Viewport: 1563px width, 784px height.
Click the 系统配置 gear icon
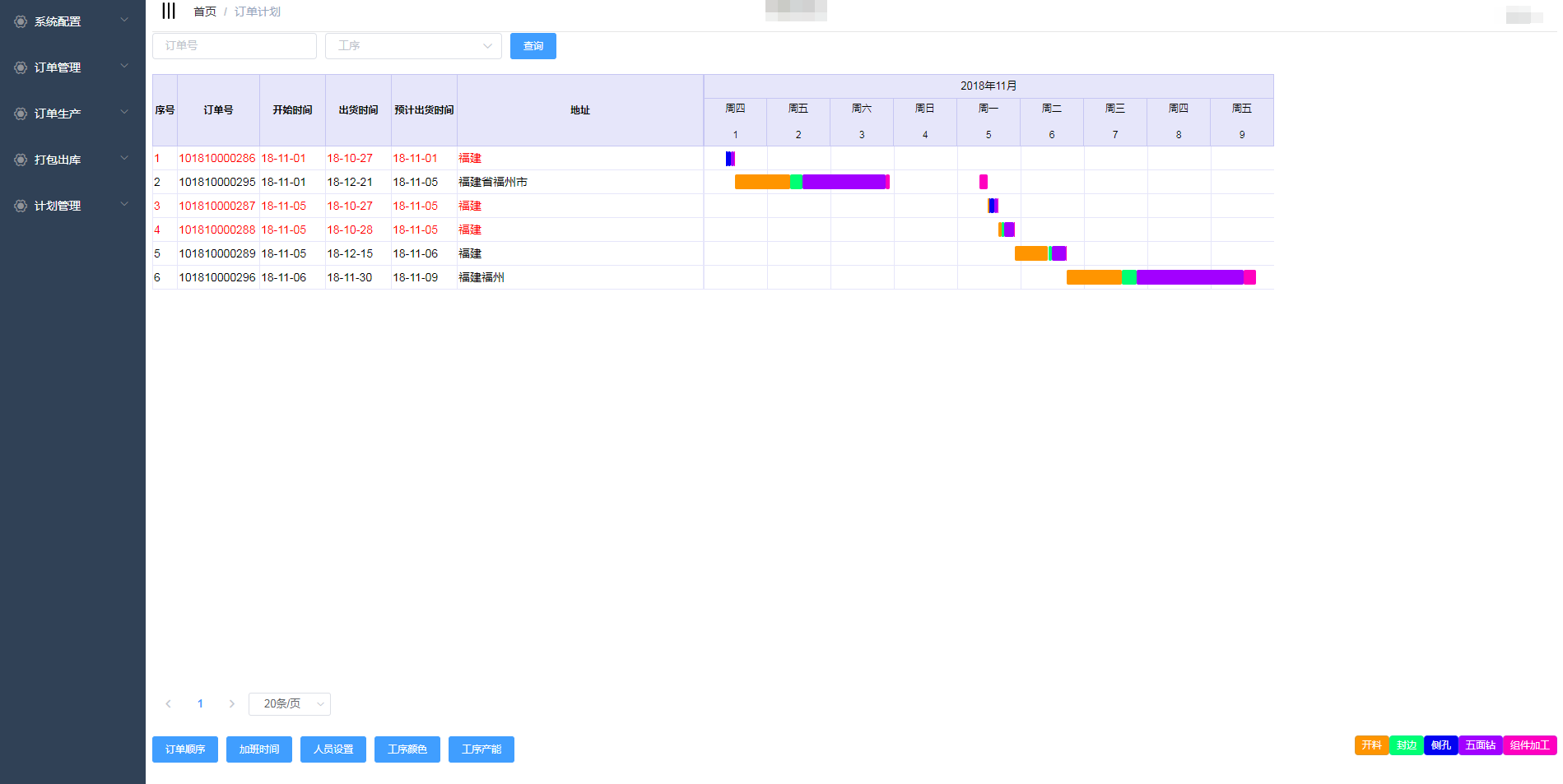point(21,21)
